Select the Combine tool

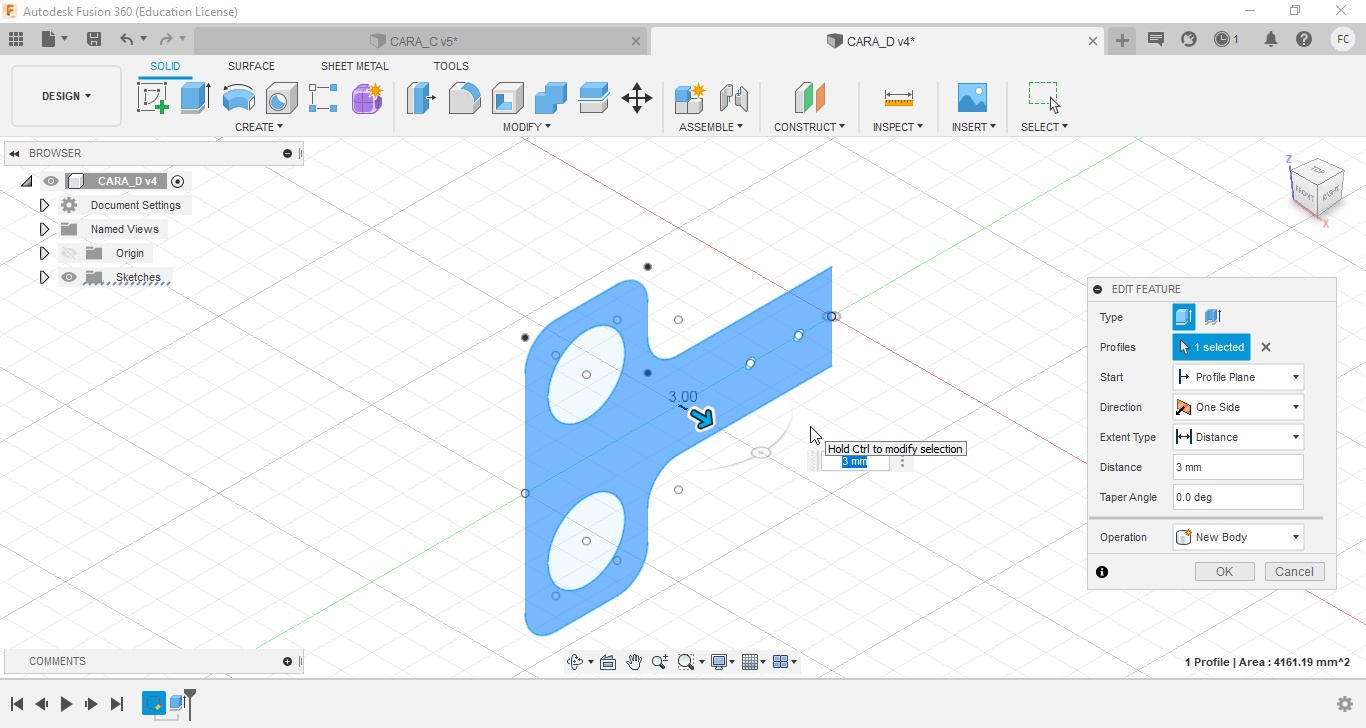(551, 97)
